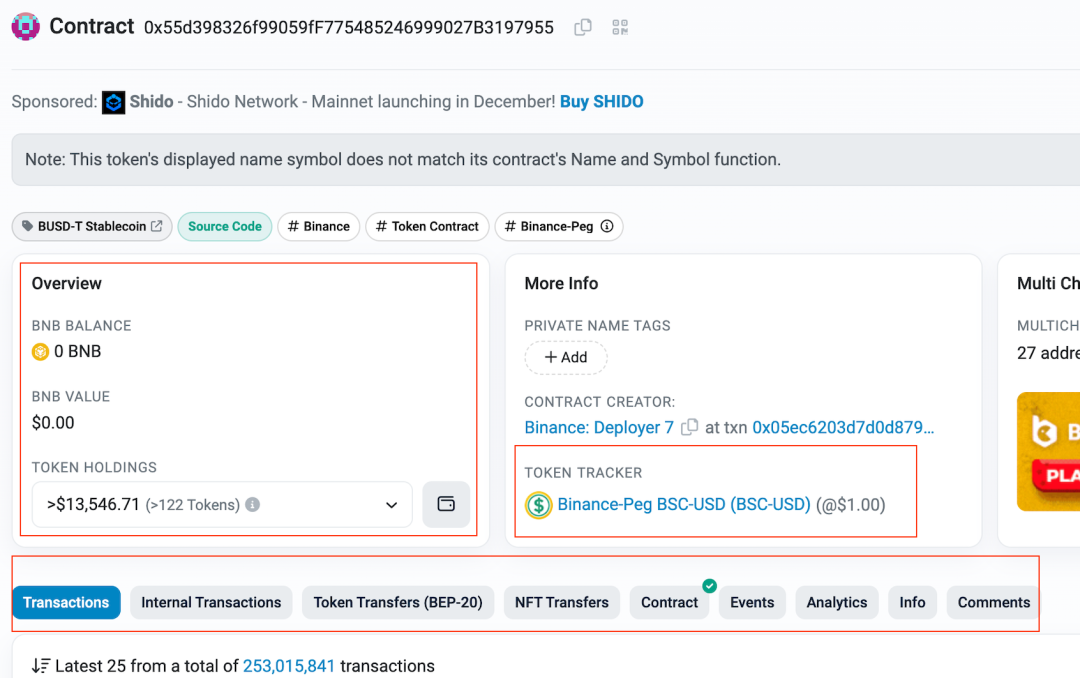The height and width of the screenshot is (678, 1080).
Task: Click the yellow multichain ad banner
Action: point(1048,452)
